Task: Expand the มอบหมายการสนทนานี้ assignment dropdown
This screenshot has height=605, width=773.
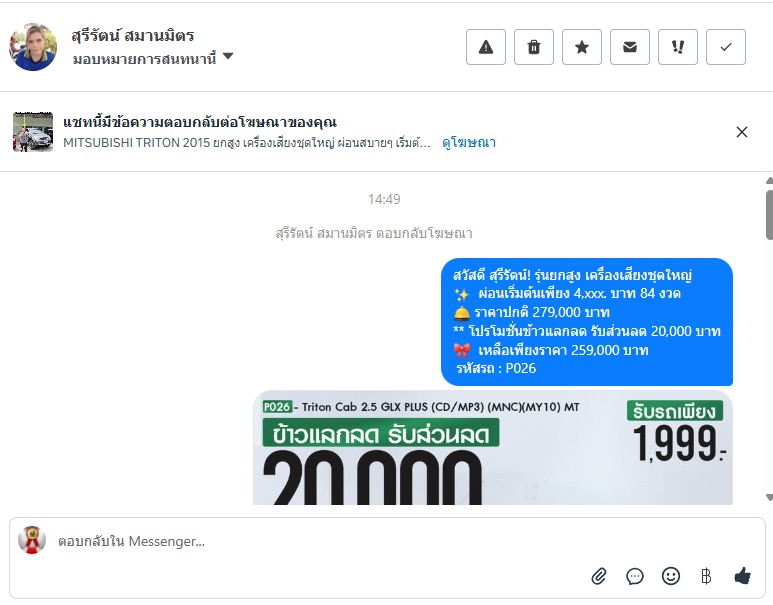Action: pyautogui.click(x=153, y=59)
